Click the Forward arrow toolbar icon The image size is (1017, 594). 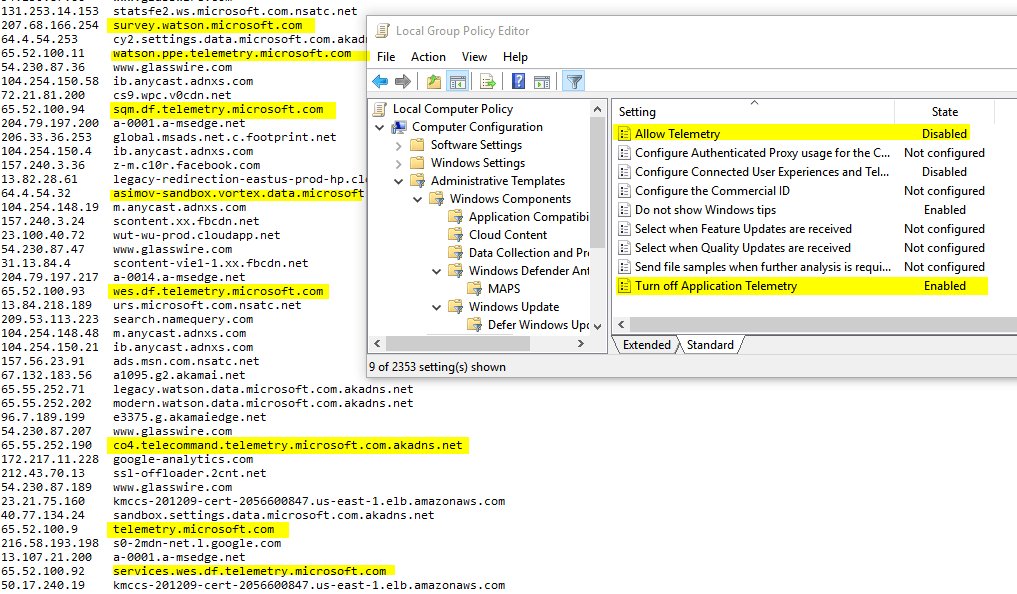click(x=403, y=81)
